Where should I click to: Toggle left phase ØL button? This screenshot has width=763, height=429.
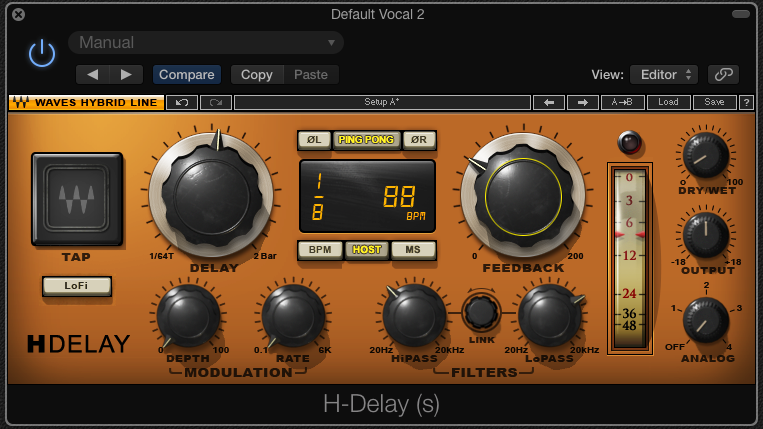point(314,140)
